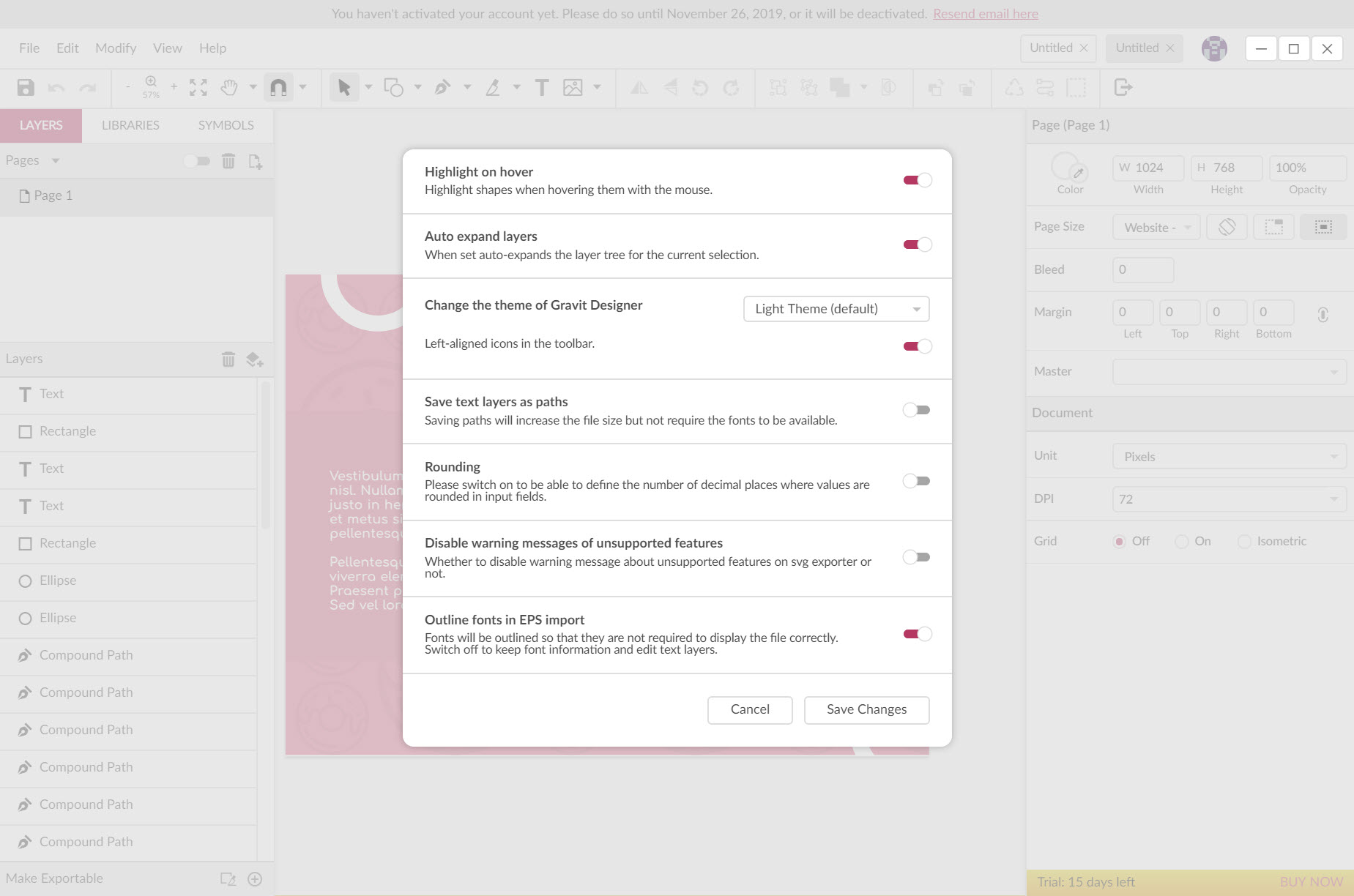Open the View menu
This screenshot has width=1354, height=896.
tap(168, 48)
